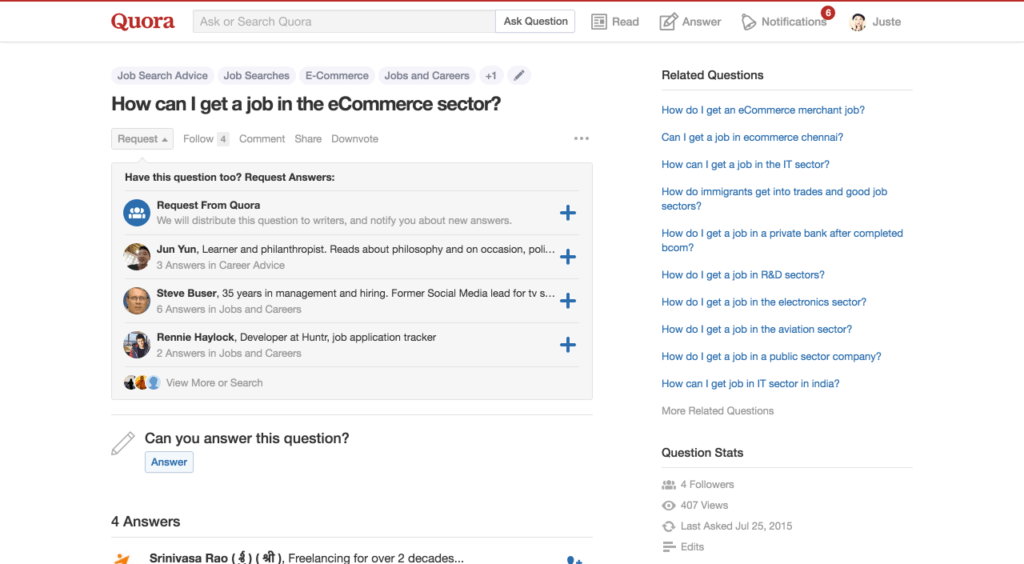Select the Job Searches topic tag
The image size is (1024, 564).
pos(256,76)
